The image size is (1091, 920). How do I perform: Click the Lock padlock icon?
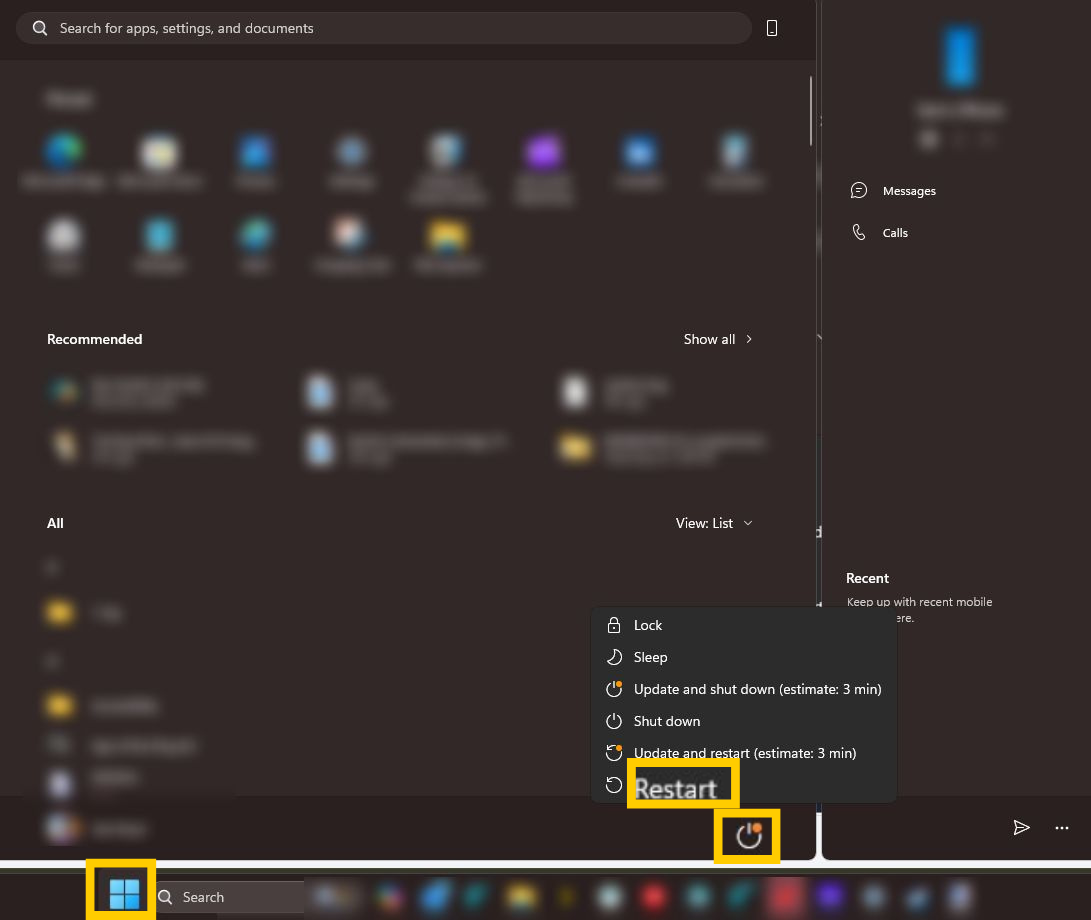(614, 625)
